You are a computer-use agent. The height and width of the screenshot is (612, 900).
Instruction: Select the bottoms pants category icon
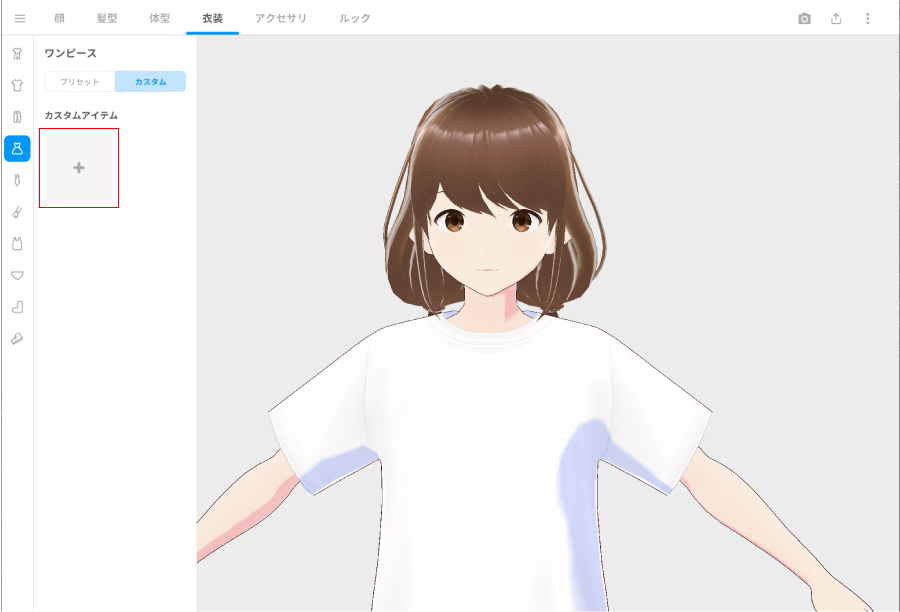[17, 117]
